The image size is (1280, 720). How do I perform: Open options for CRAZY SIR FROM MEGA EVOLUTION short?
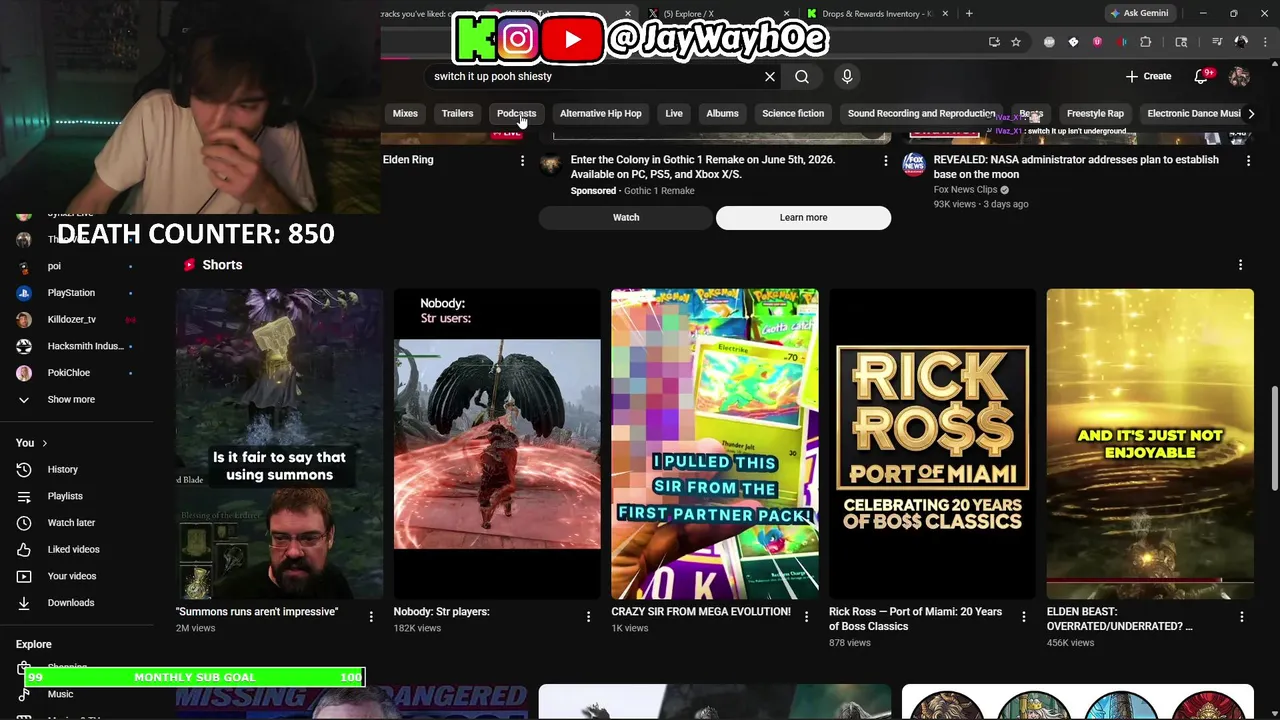point(806,617)
